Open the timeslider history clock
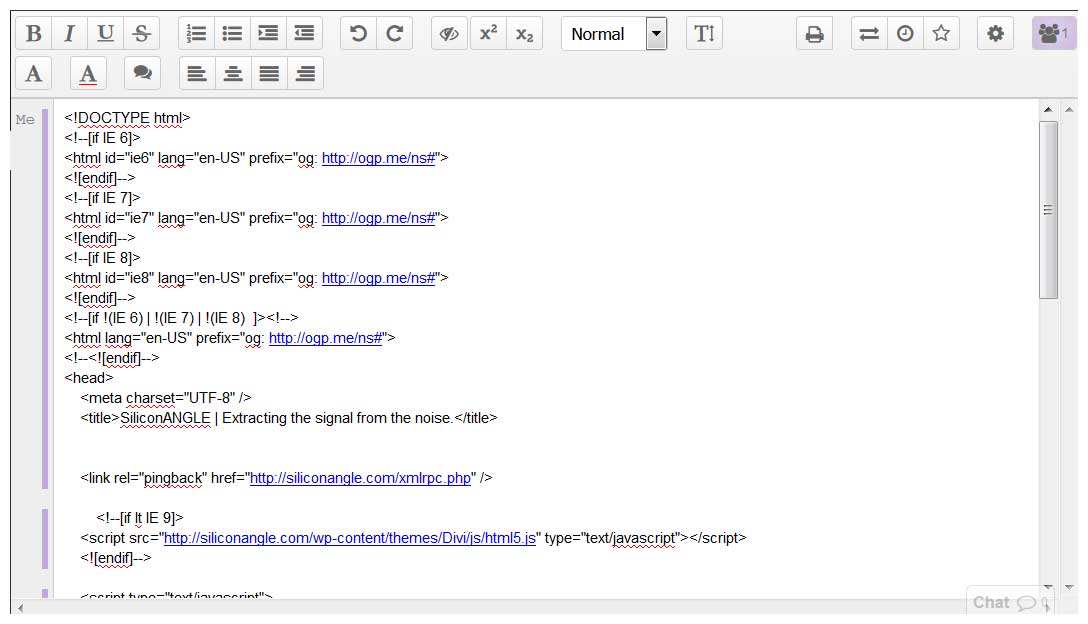 [x=906, y=33]
